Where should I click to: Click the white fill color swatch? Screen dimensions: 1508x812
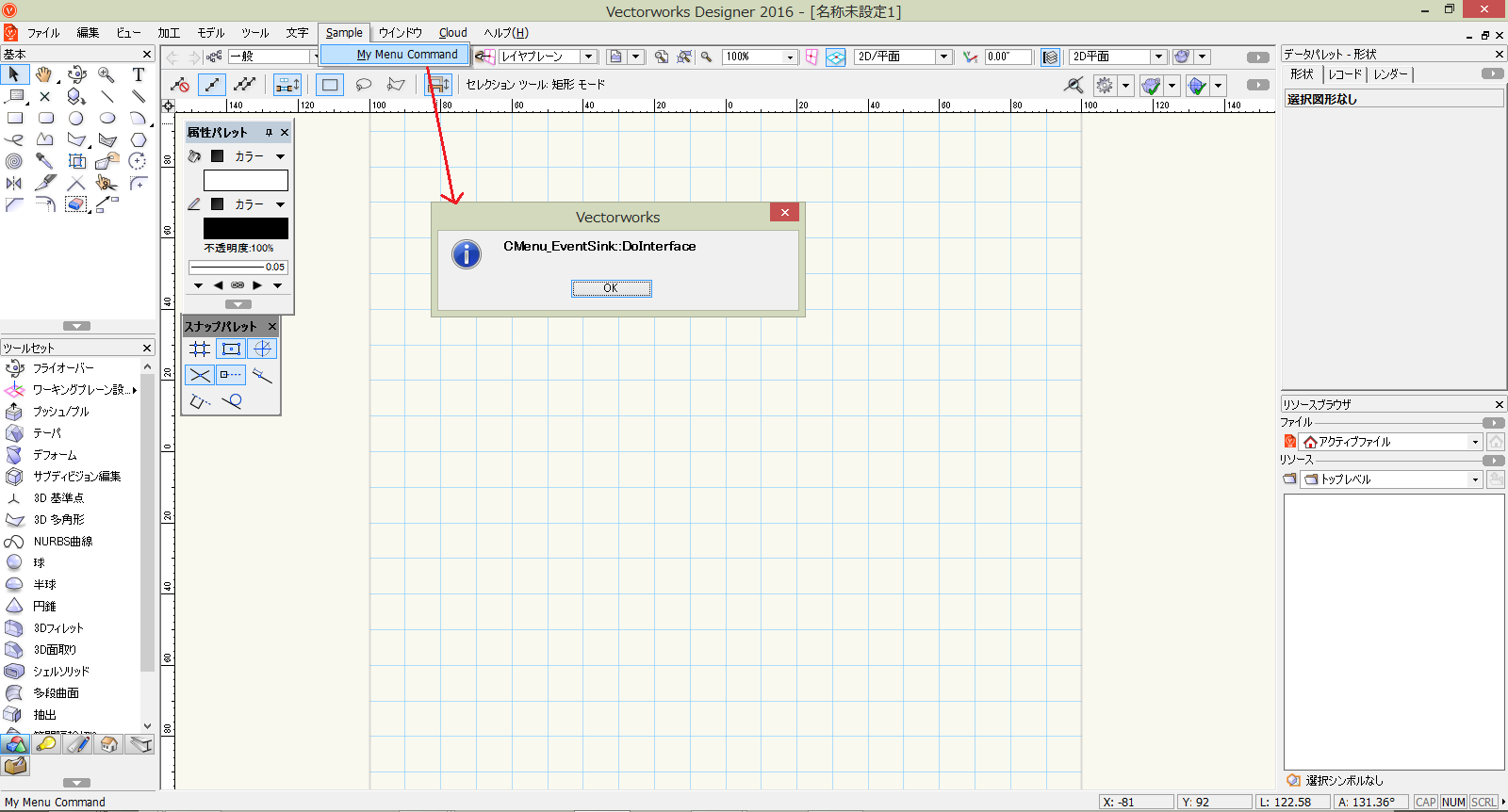point(246,180)
